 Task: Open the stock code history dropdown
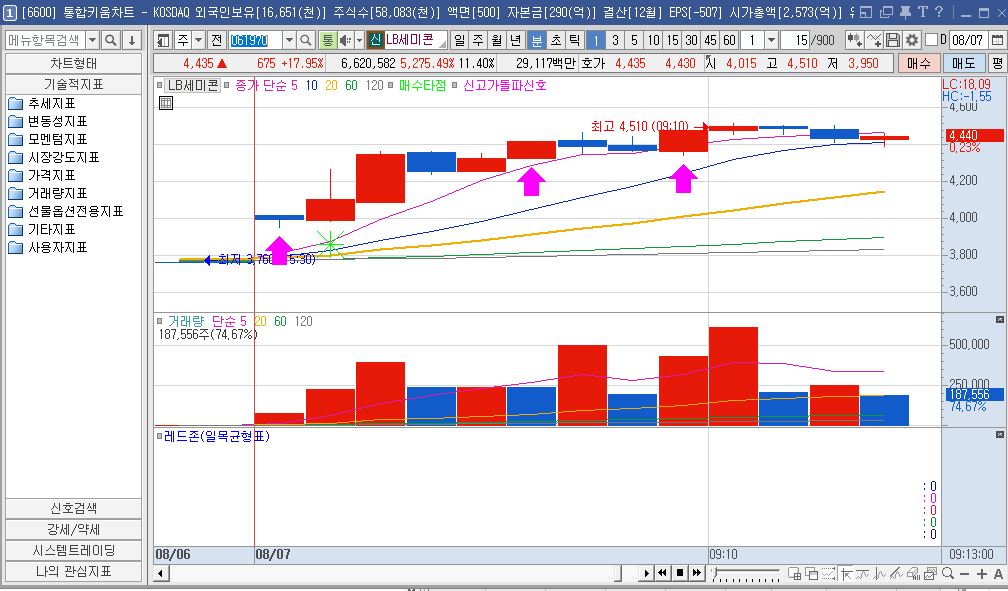(x=289, y=41)
